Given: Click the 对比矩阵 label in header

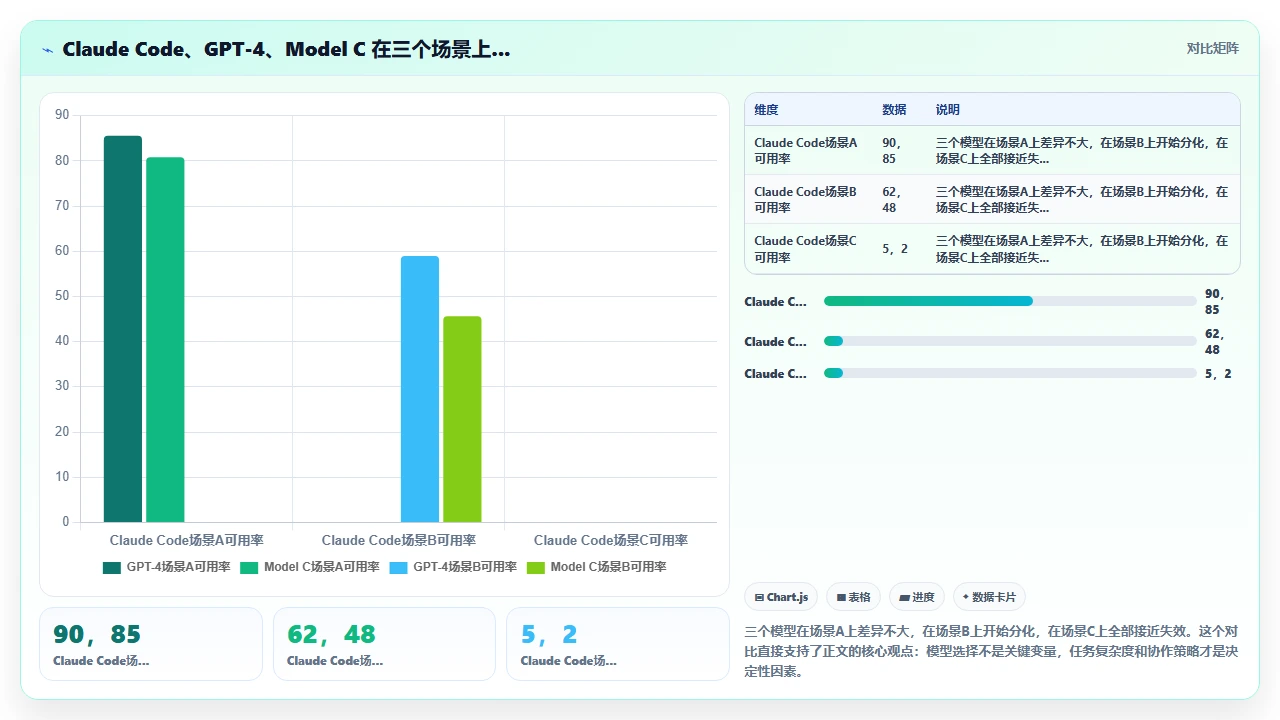Looking at the screenshot, I should (1212, 48).
